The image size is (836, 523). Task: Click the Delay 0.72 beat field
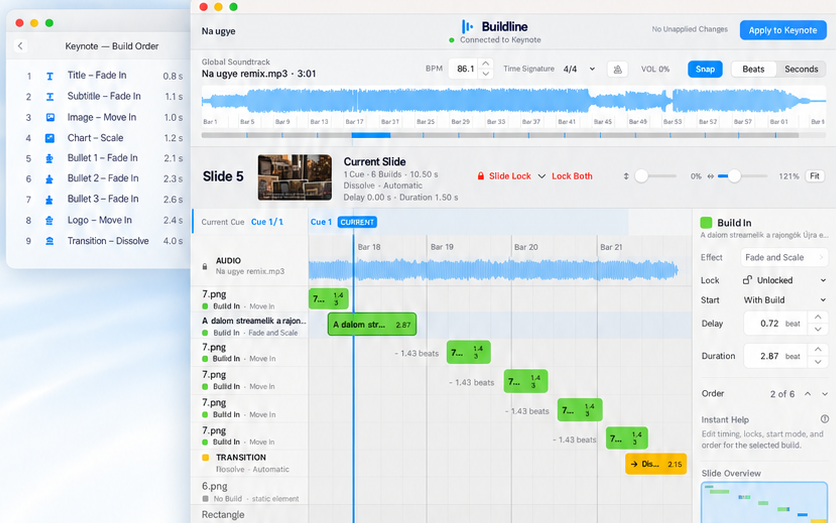coord(777,324)
